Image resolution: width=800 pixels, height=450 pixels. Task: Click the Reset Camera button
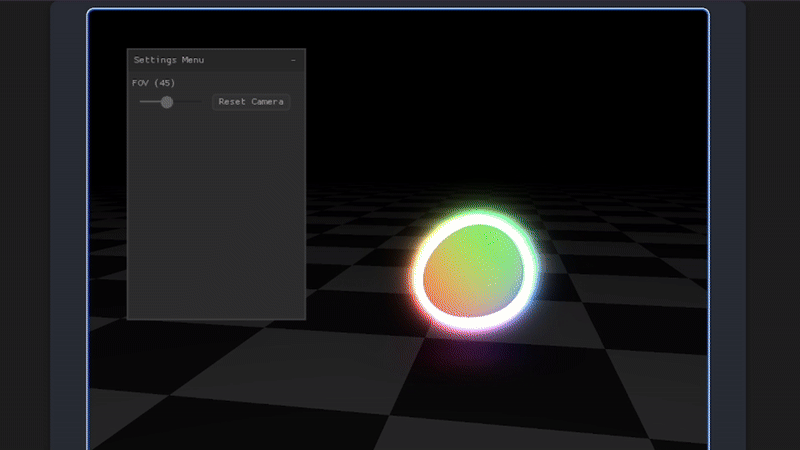(x=251, y=102)
